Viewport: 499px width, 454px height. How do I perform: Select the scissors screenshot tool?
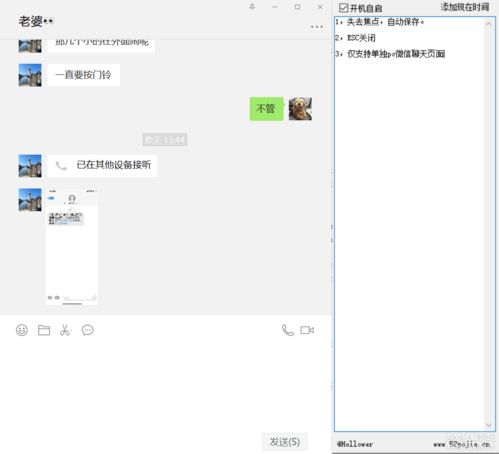click(66, 330)
